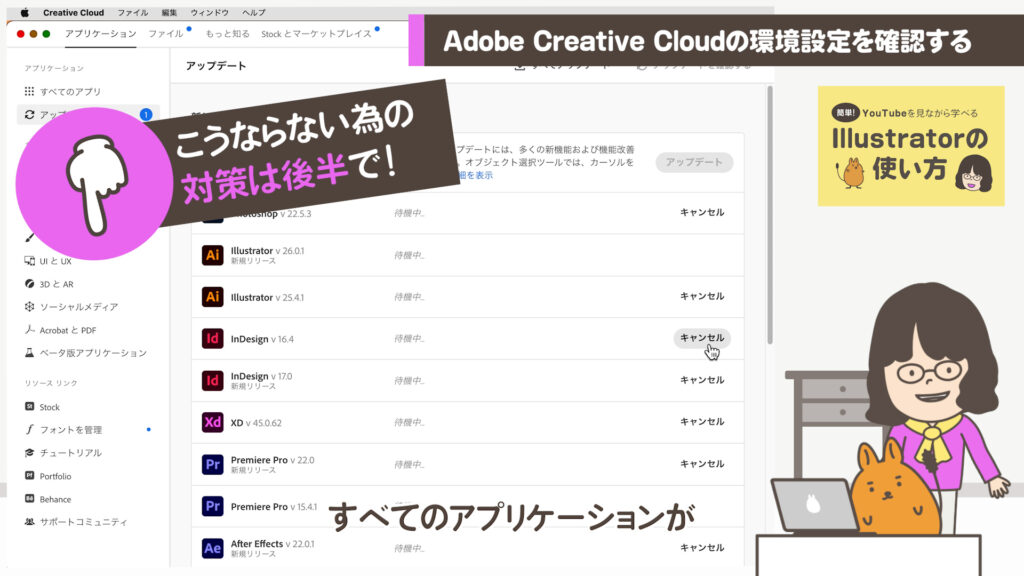The image size is (1024, 576).
Task: Click the Illustrator v 26.0.1 app icon
Action: pyautogui.click(x=212, y=255)
